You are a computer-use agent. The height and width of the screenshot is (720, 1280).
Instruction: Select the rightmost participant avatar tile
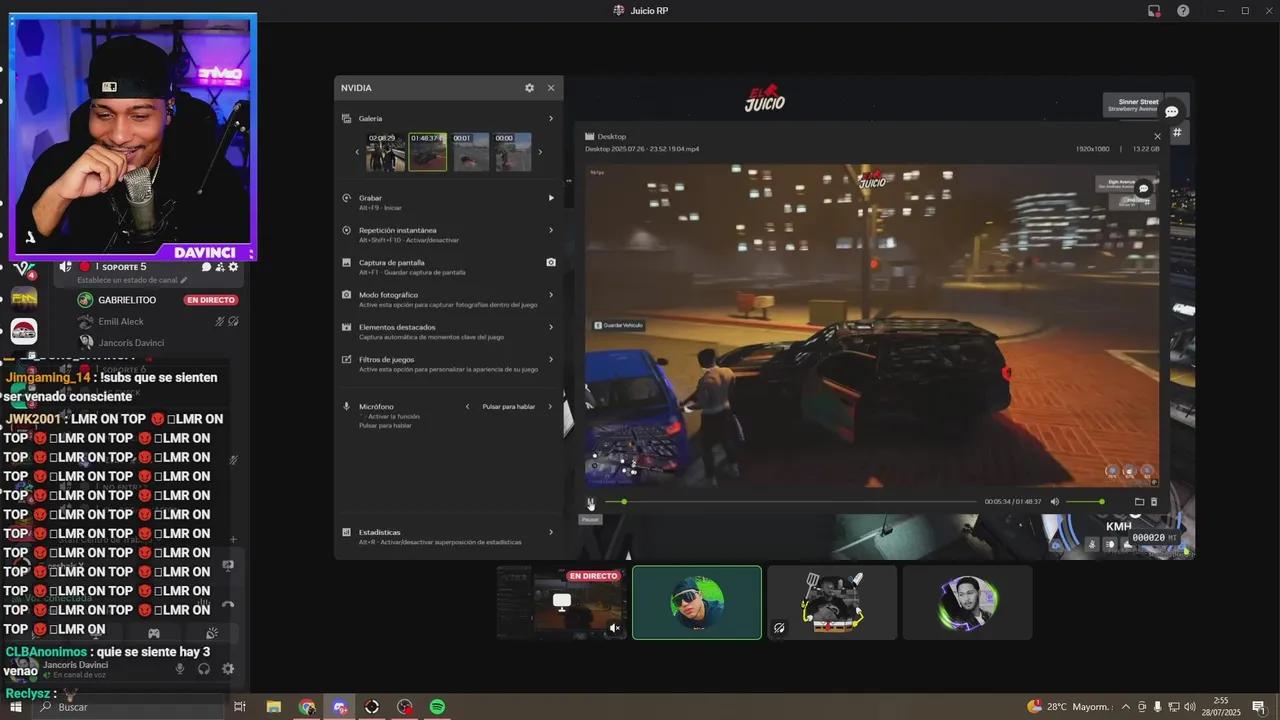[x=967, y=603]
